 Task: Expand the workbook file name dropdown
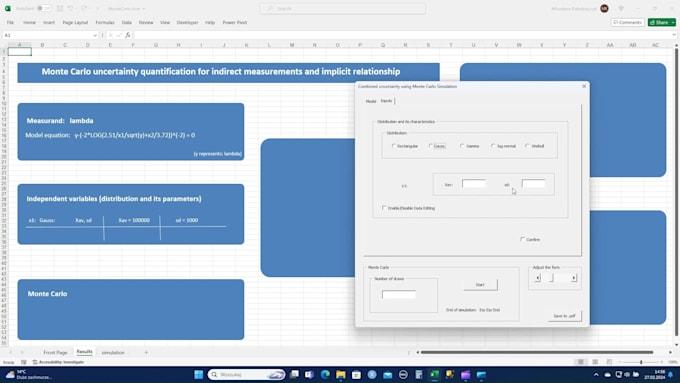[x=144, y=9]
